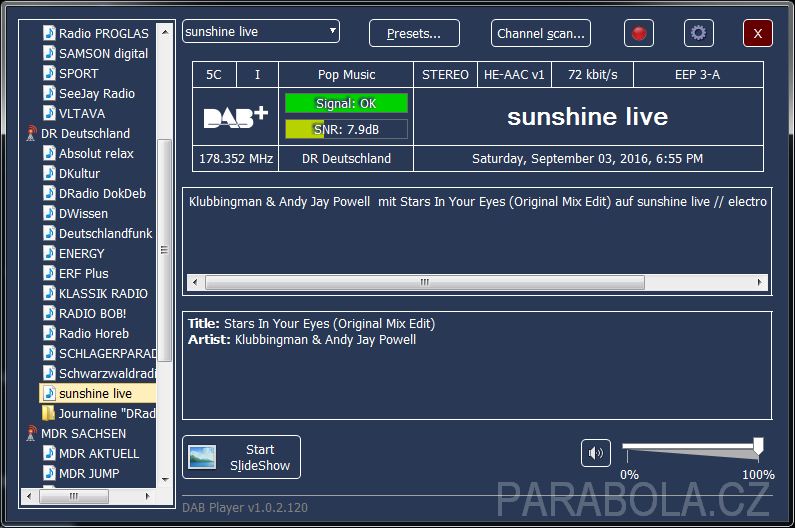Click the Signal: OK indicator
This screenshot has height=528, width=796.
(x=346, y=104)
